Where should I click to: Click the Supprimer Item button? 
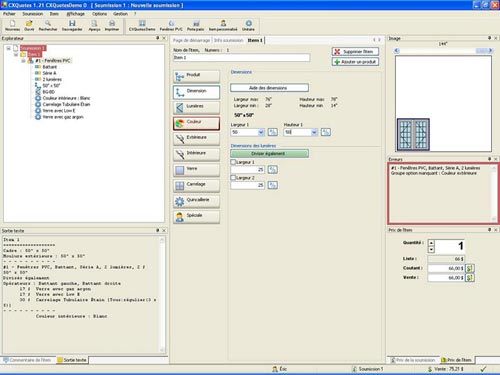click(x=355, y=52)
